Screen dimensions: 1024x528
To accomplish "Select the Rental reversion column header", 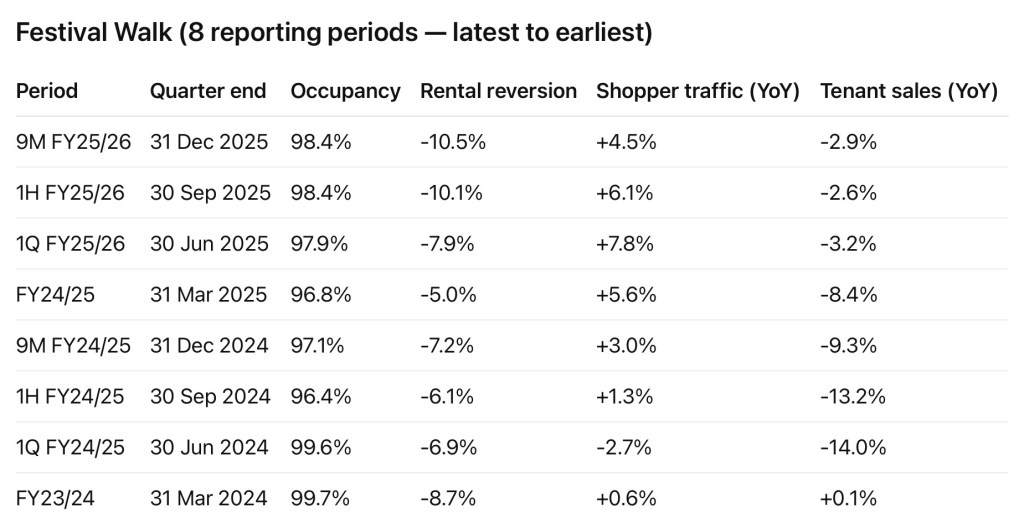I will point(498,91).
